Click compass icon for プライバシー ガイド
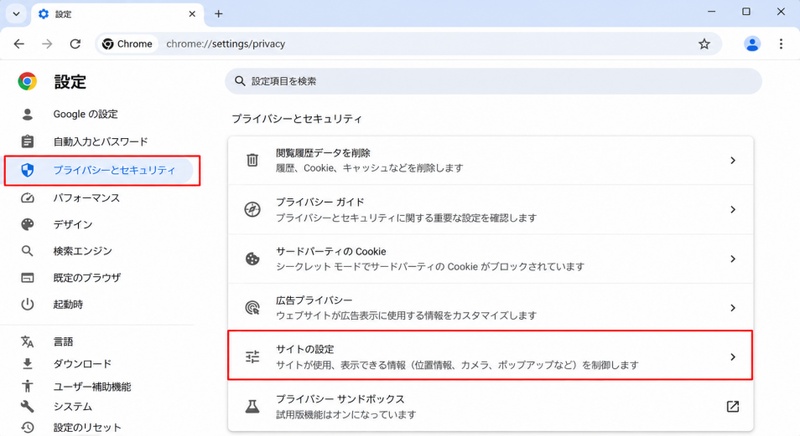Screen dimensions: 800x436 [253, 209]
